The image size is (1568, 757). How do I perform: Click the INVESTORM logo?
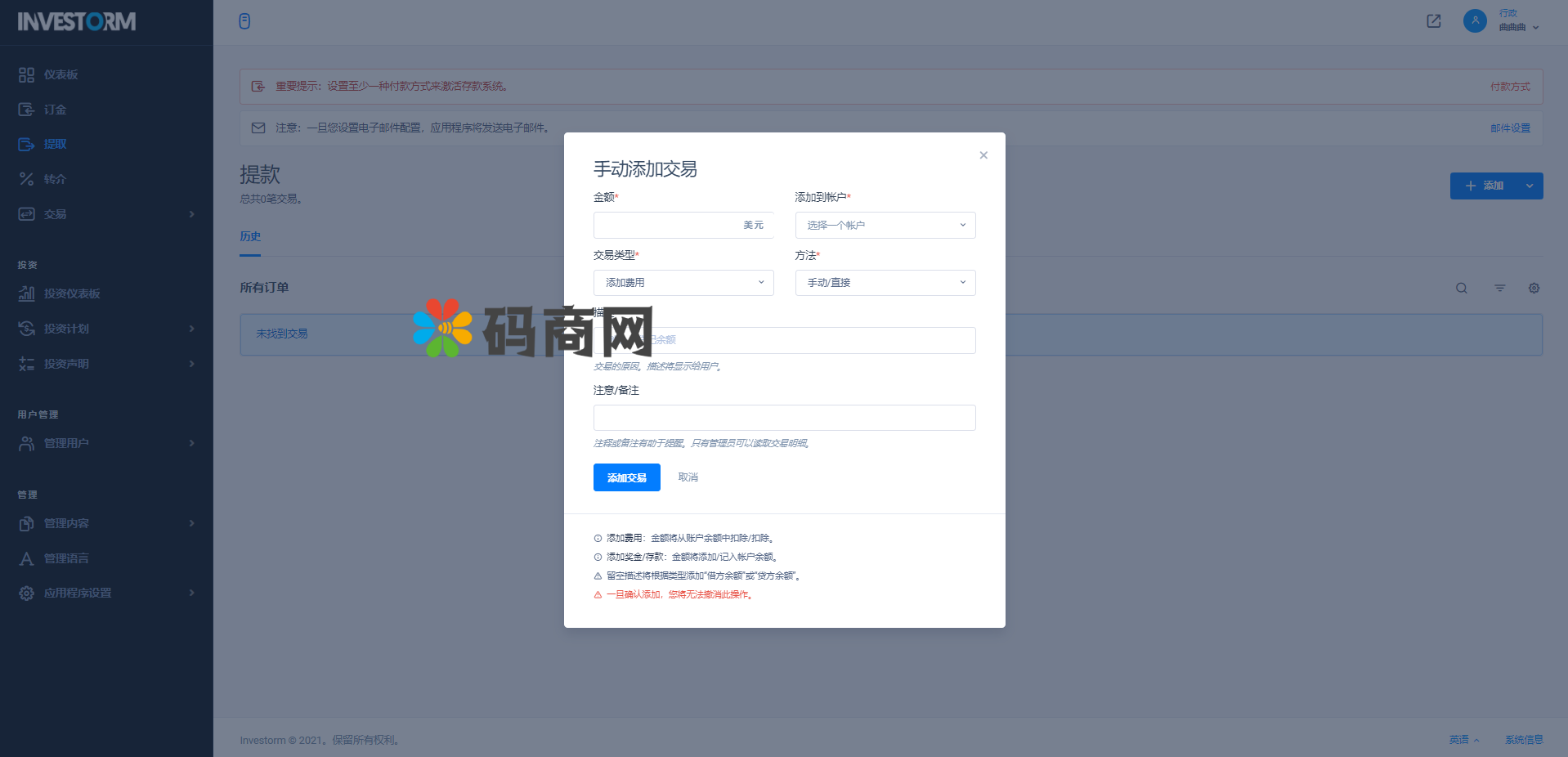click(x=77, y=22)
